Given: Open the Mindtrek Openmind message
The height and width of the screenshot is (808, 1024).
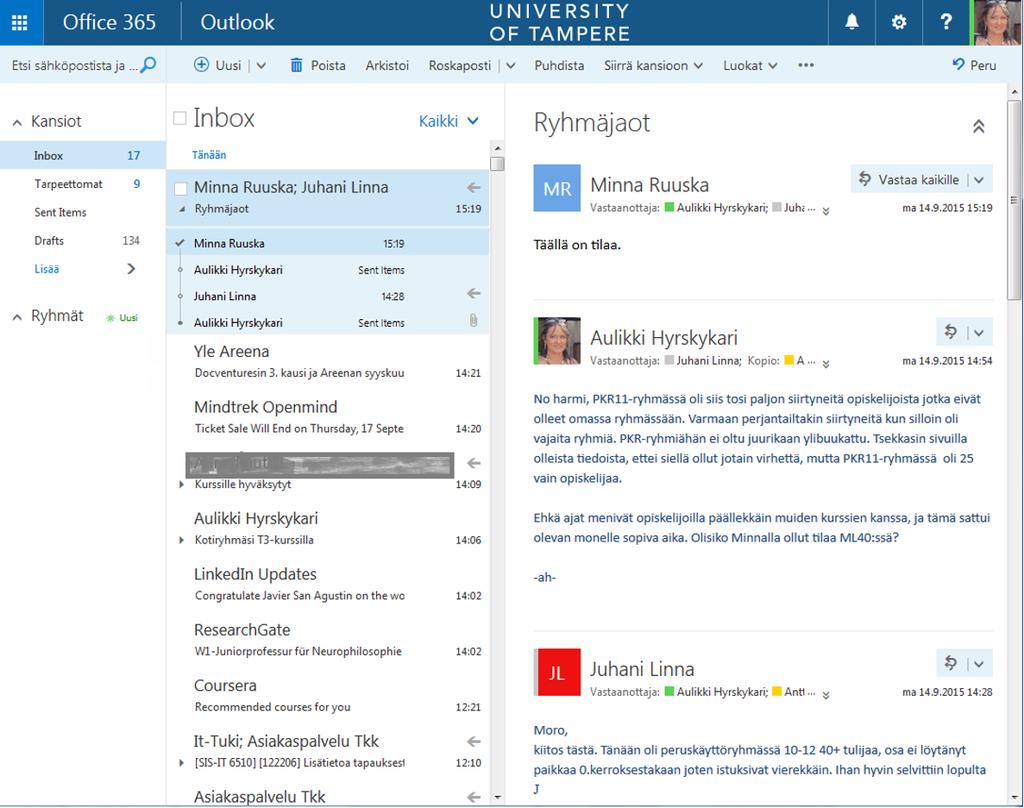Looking at the screenshot, I should click(x=328, y=417).
